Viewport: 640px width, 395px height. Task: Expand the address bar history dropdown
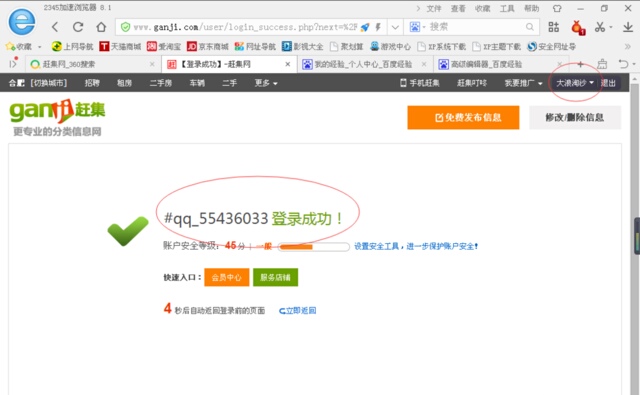[x=395, y=27]
